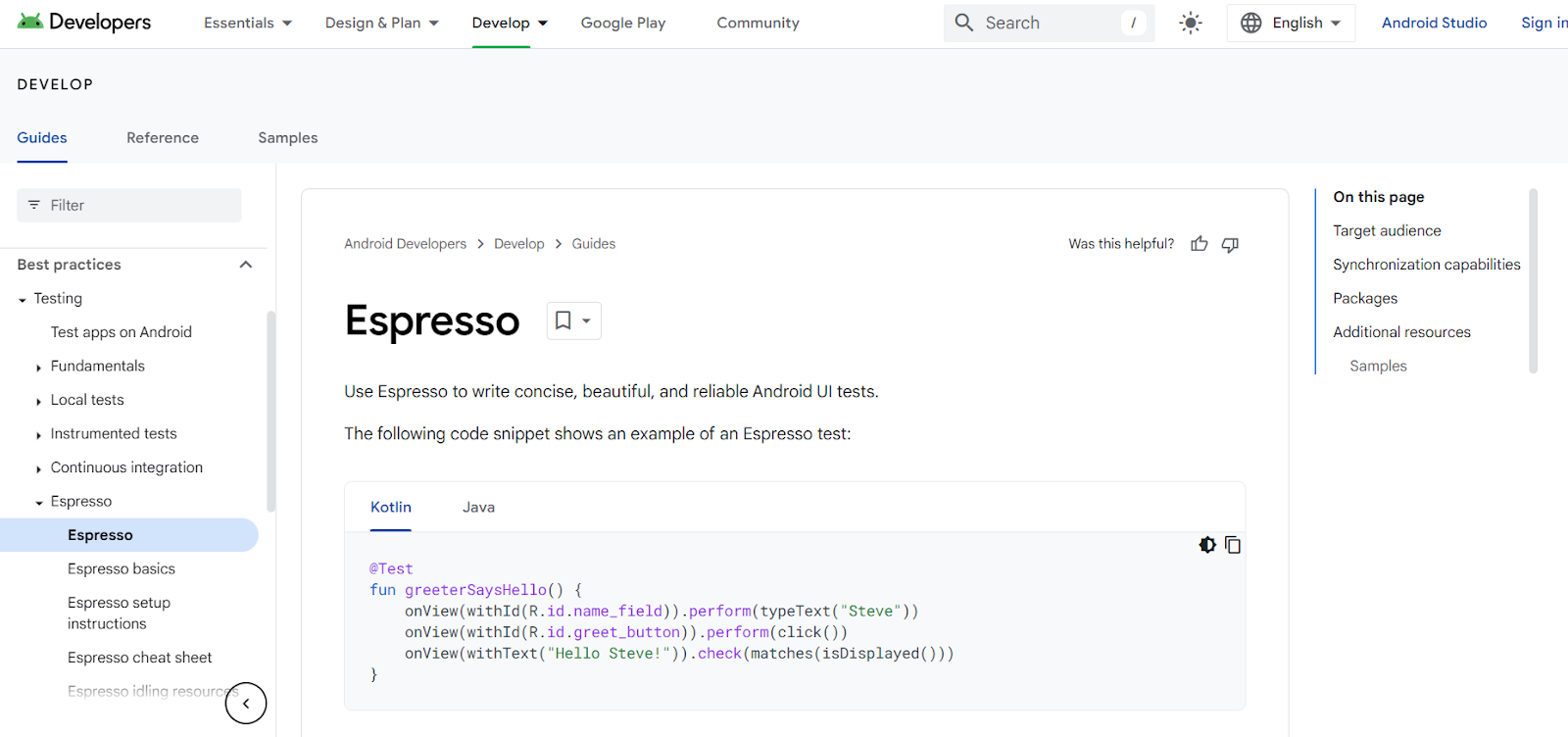Click the Search input field
Image resolution: width=1568 pixels, height=737 pixels.
tap(1049, 23)
